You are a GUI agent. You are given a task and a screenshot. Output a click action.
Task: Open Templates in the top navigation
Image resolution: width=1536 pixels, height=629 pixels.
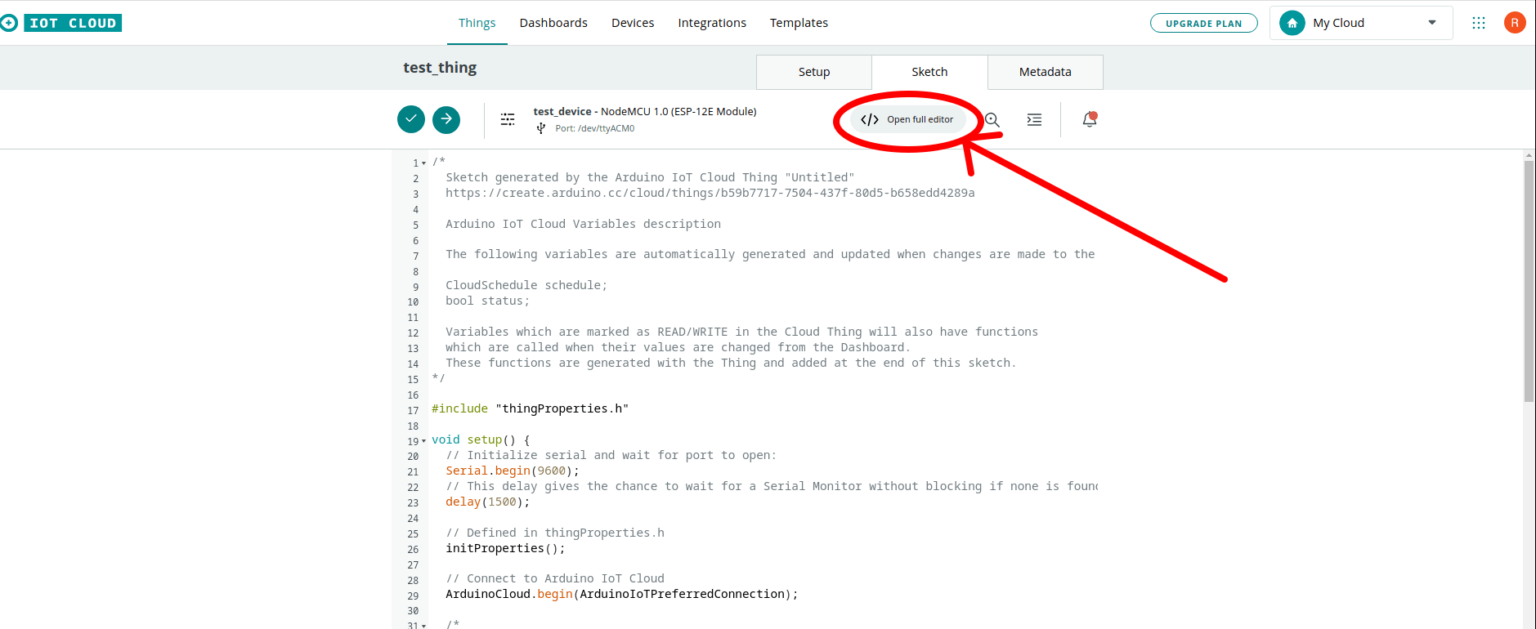(x=798, y=23)
